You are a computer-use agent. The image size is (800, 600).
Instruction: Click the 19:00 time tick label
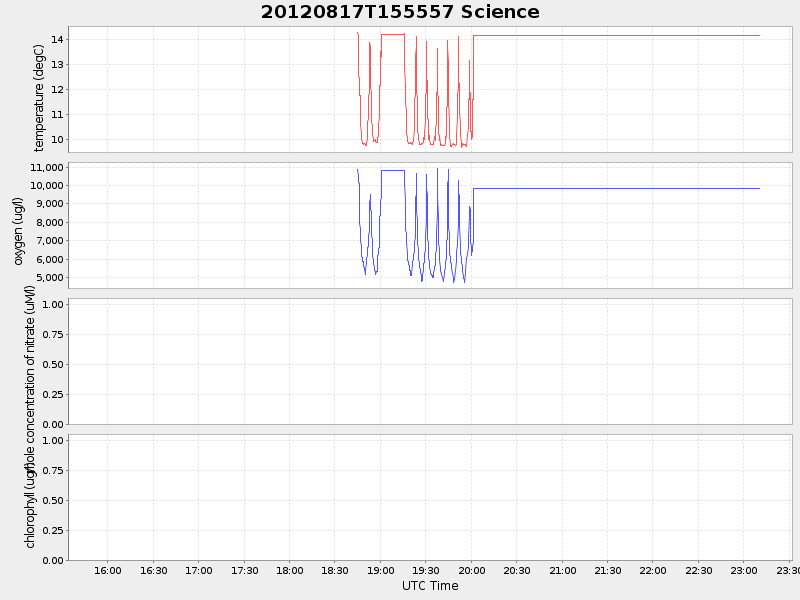tap(381, 570)
